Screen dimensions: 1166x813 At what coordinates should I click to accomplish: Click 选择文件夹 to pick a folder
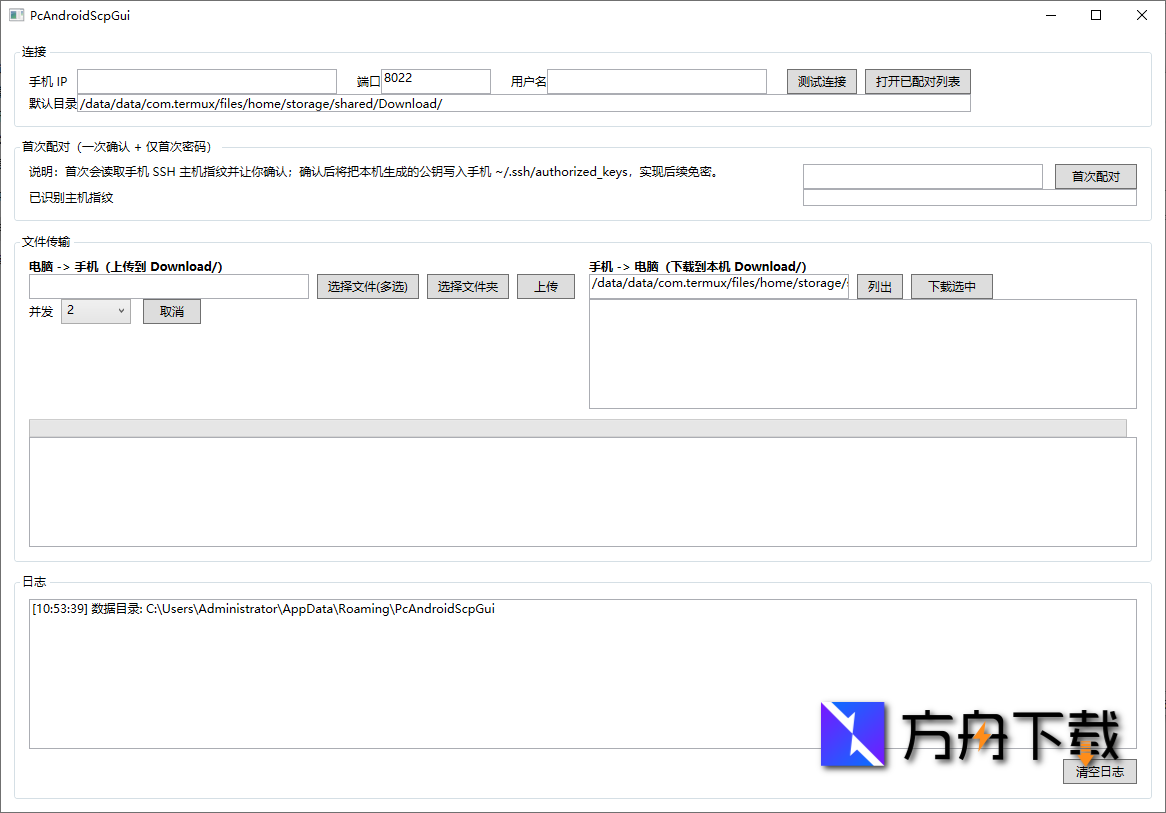pos(467,286)
